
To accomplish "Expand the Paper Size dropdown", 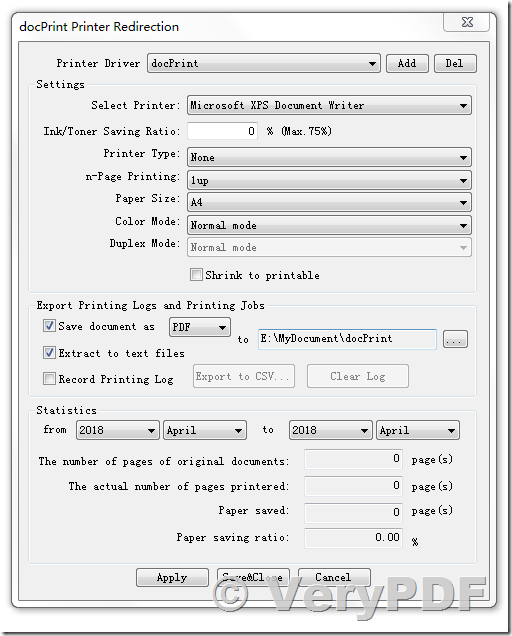I will 329,202.
